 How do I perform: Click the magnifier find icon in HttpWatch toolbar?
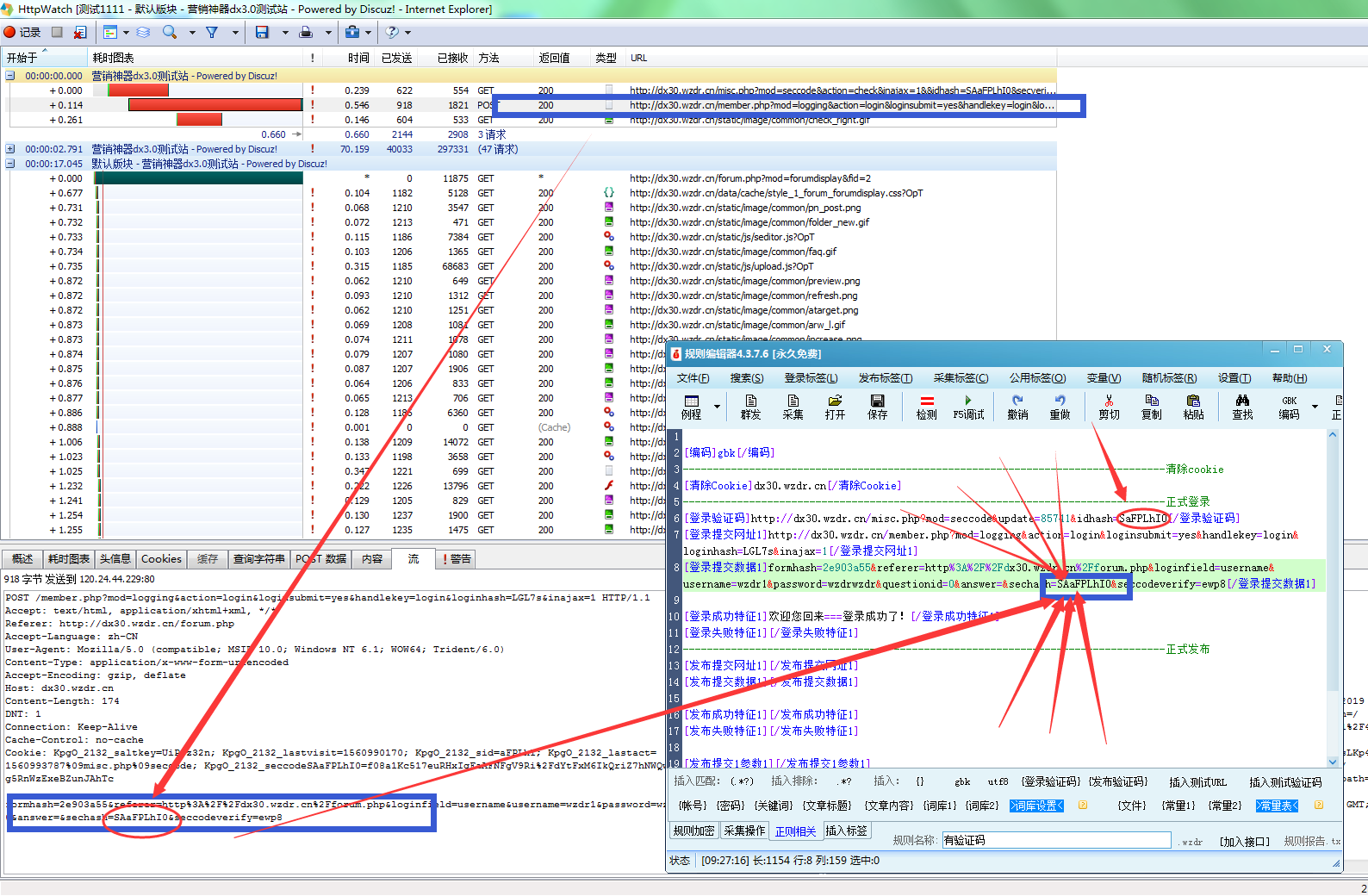click(x=170, y=32)
